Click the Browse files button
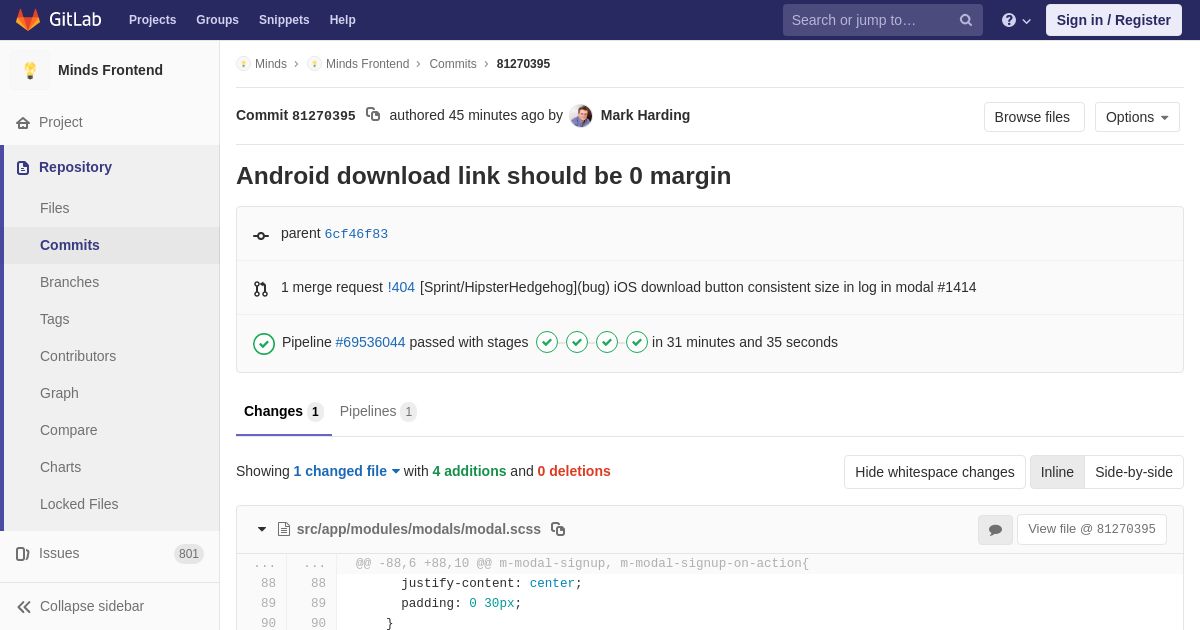Image resolution: width=1200 pixels, height=630 pixels. 1033,117
